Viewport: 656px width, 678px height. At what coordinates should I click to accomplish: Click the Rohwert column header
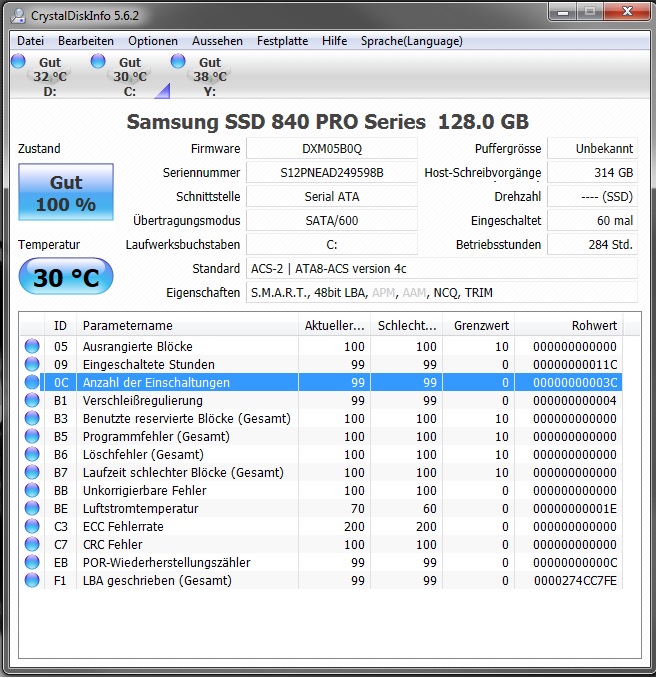click(569, 325)
